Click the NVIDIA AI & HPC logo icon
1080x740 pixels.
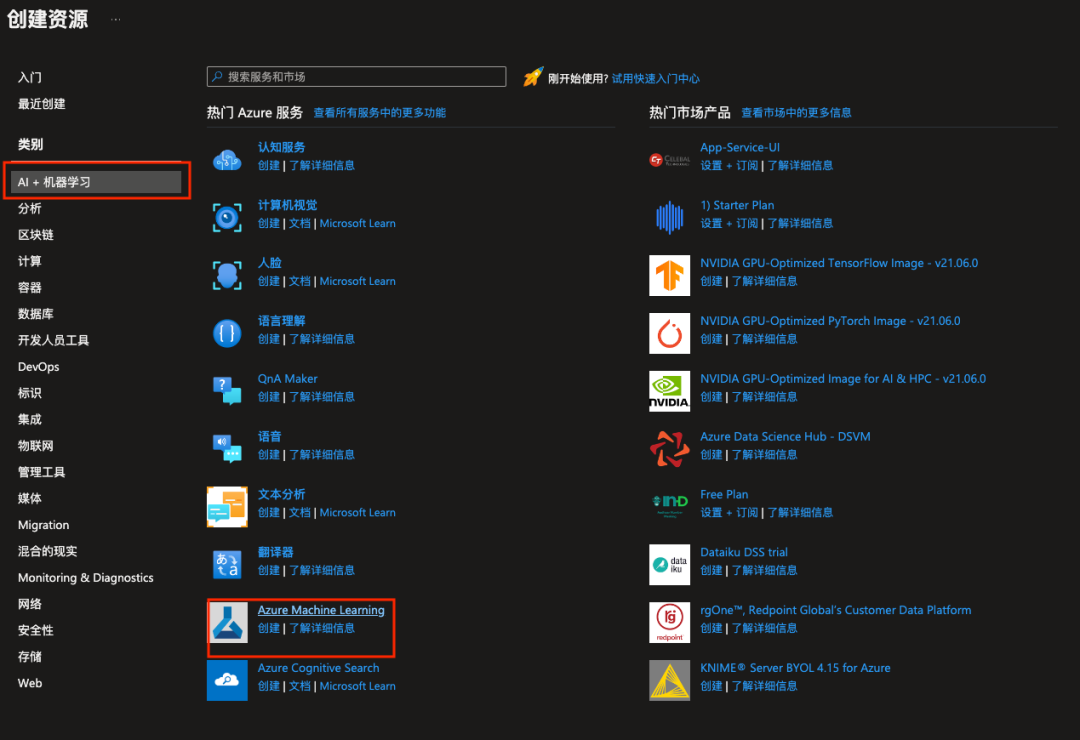pyautogui.click(x=669, y=391)
